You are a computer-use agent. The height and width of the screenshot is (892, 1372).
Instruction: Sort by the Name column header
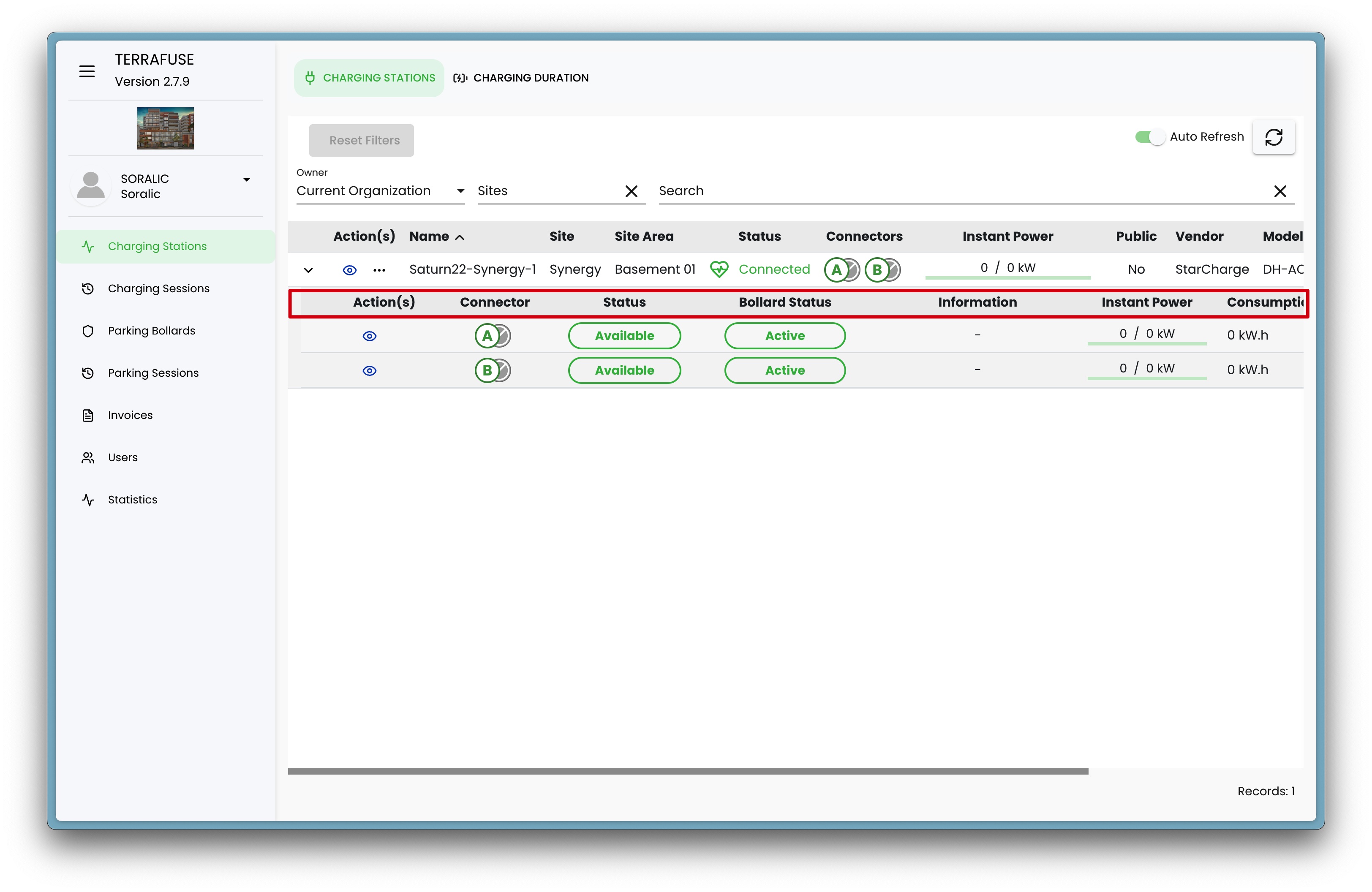430,237
